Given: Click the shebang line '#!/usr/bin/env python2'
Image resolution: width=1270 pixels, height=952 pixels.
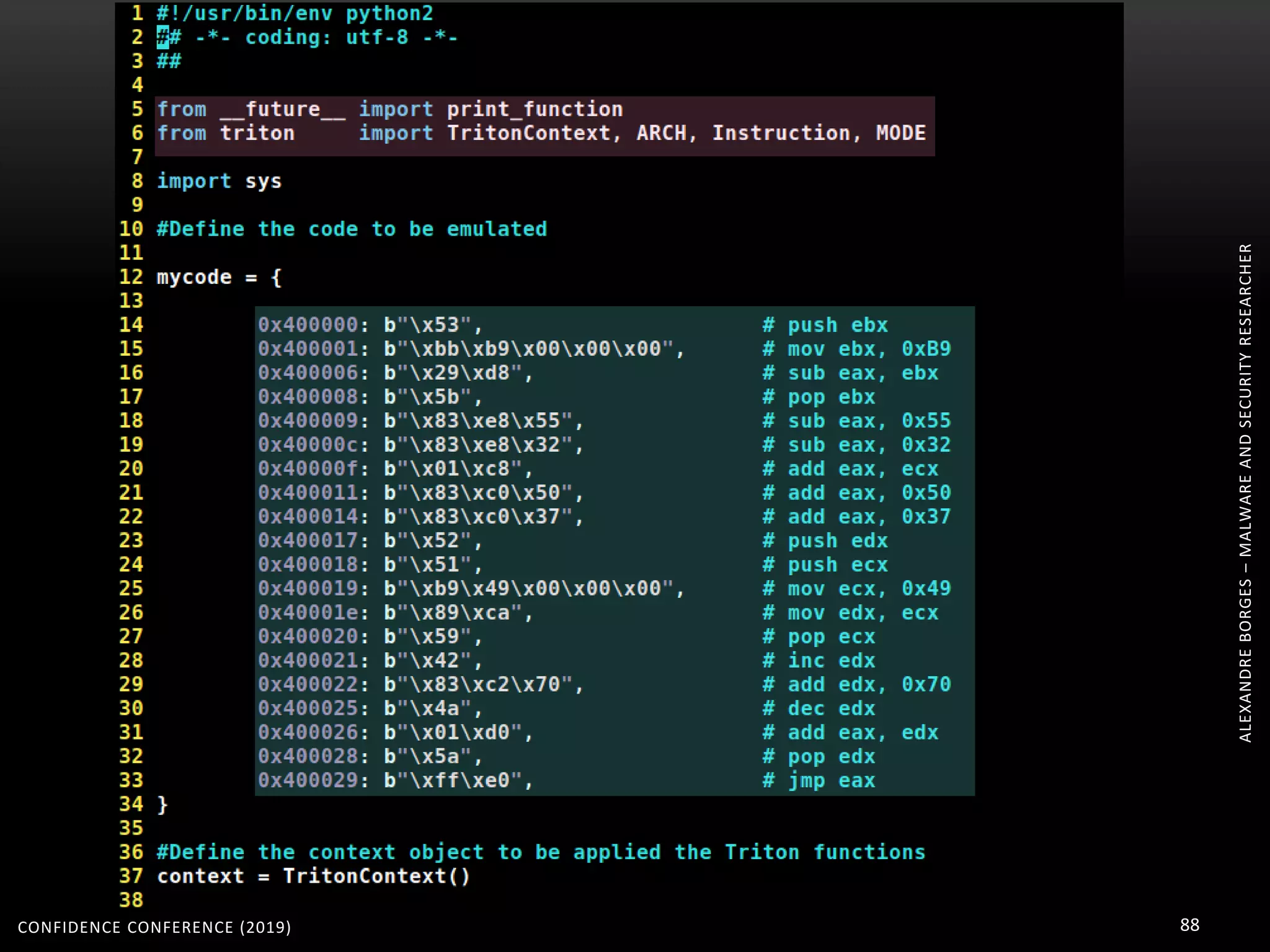Looking at the screenshot, I should (295, 13).
